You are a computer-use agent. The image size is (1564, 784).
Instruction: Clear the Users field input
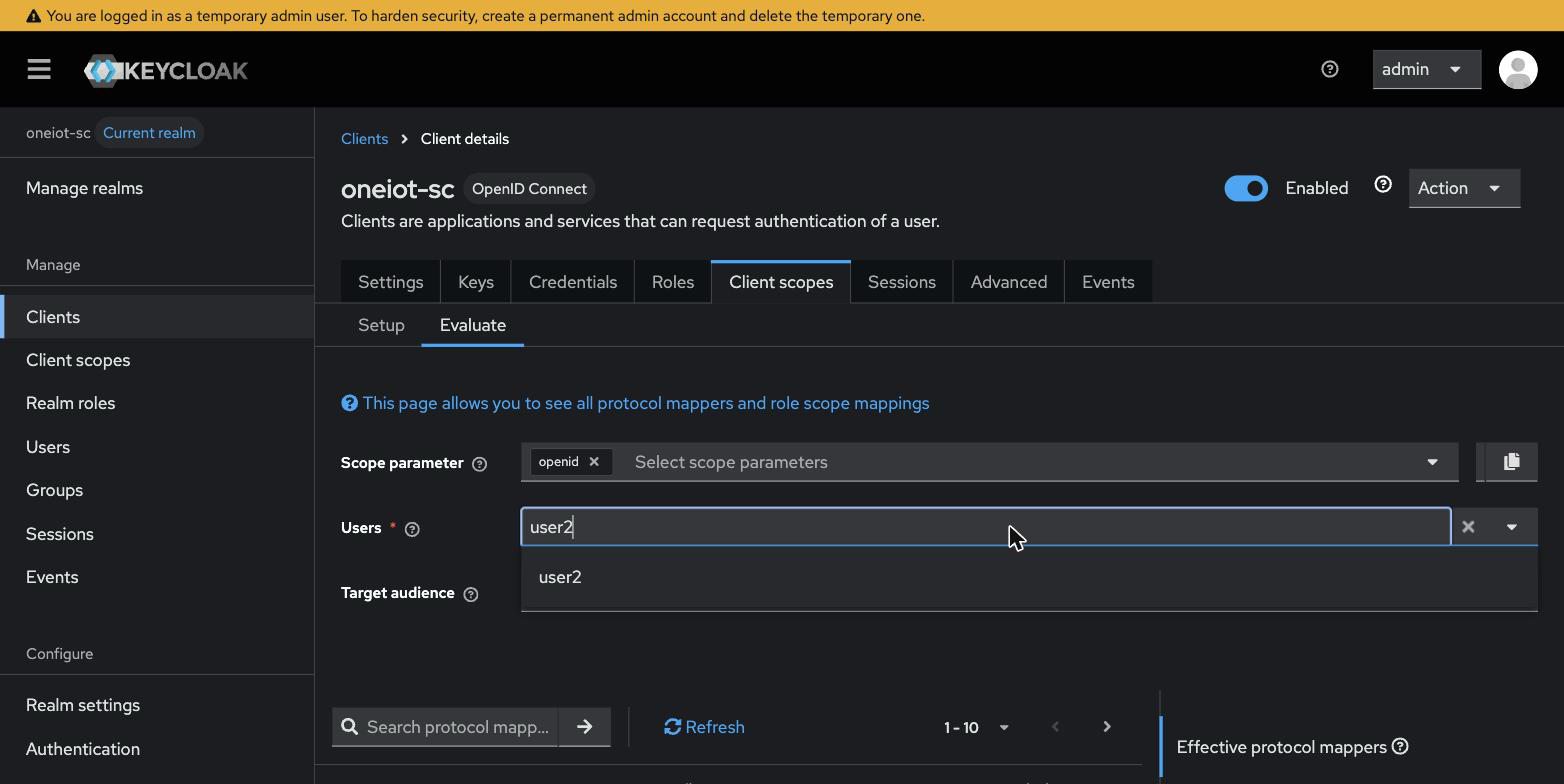[1468, 527]
